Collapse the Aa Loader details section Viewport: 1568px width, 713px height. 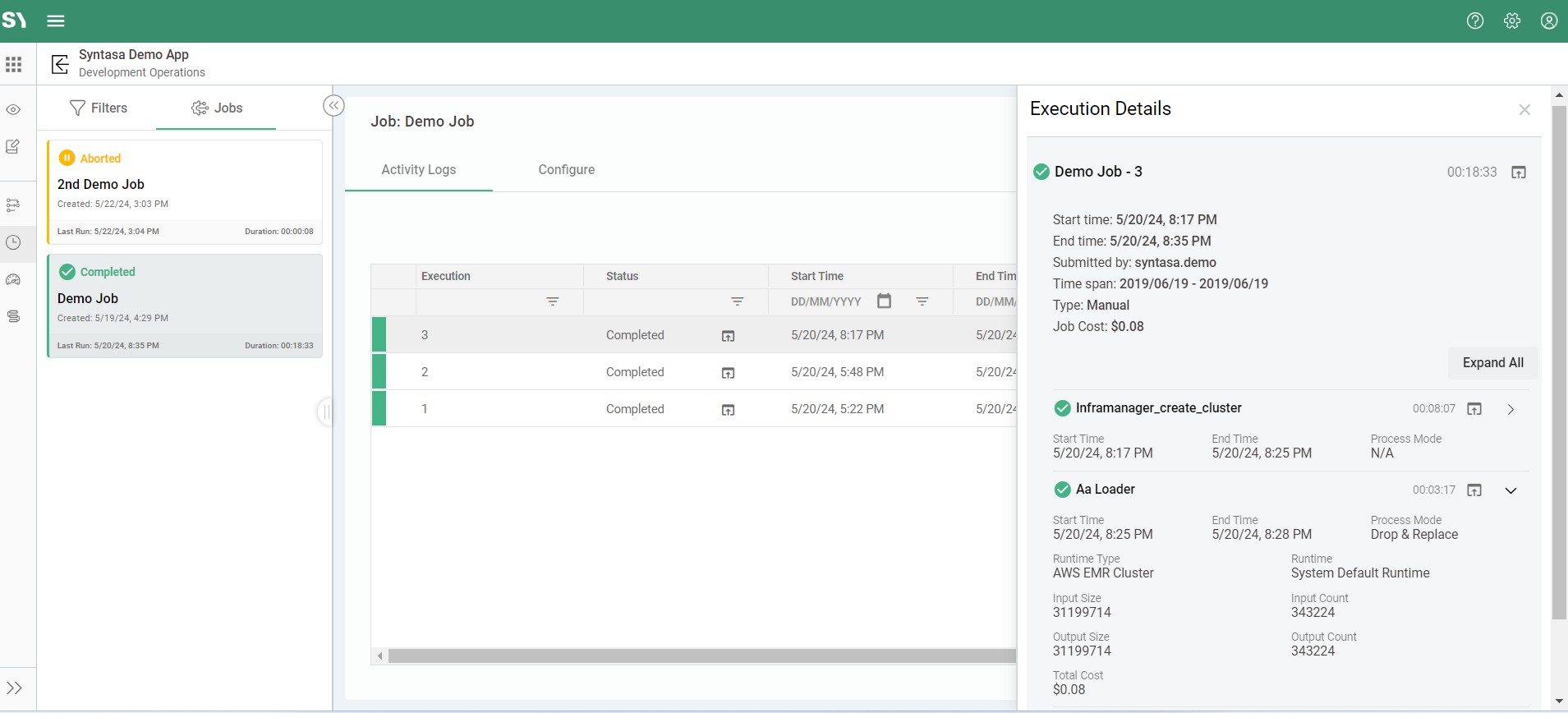tap(1511, 490)
